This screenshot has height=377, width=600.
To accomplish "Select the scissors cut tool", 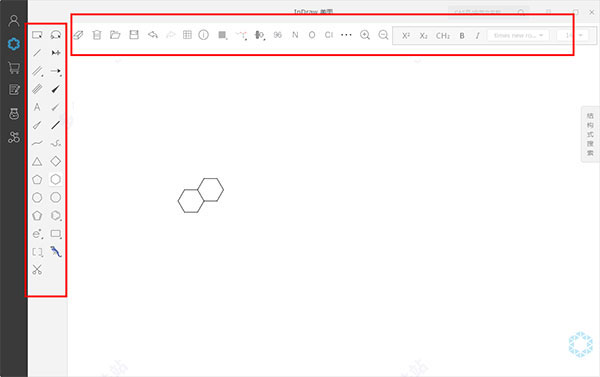I will click(37, 270).
